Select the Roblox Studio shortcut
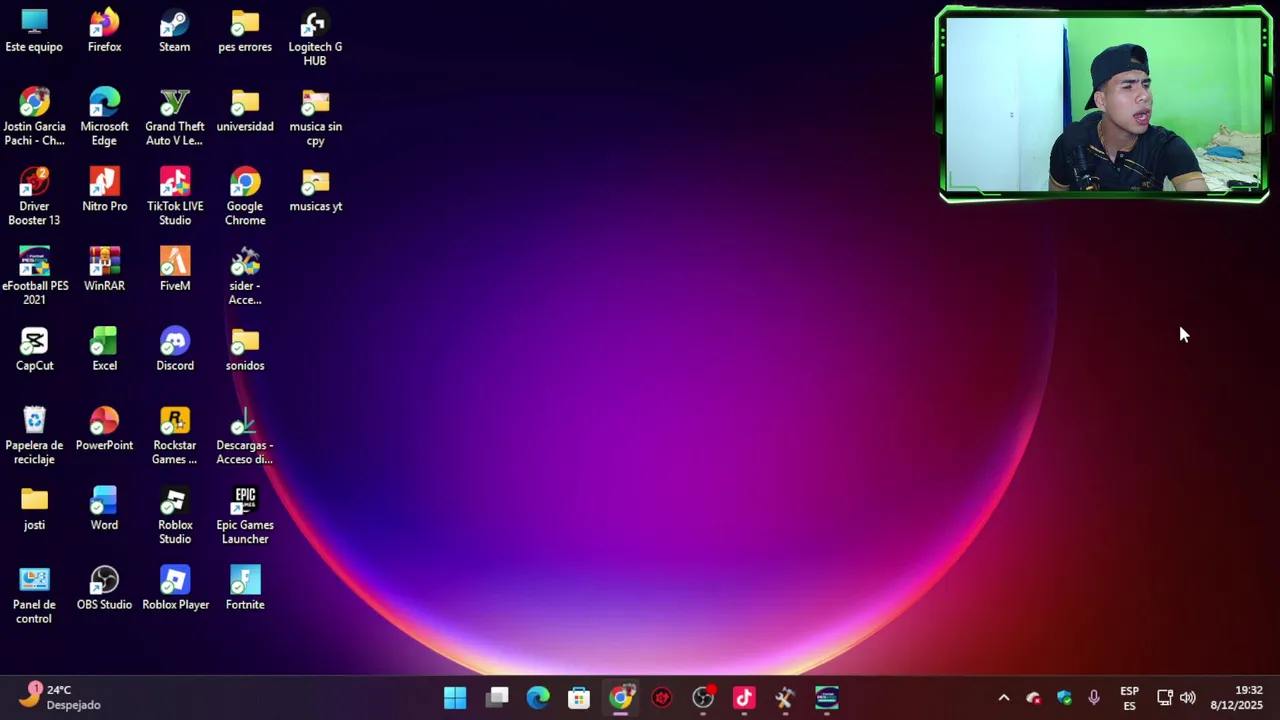The height and width of the screenshot is (720, 1280). pyautogui.click(x=174, y=516)
